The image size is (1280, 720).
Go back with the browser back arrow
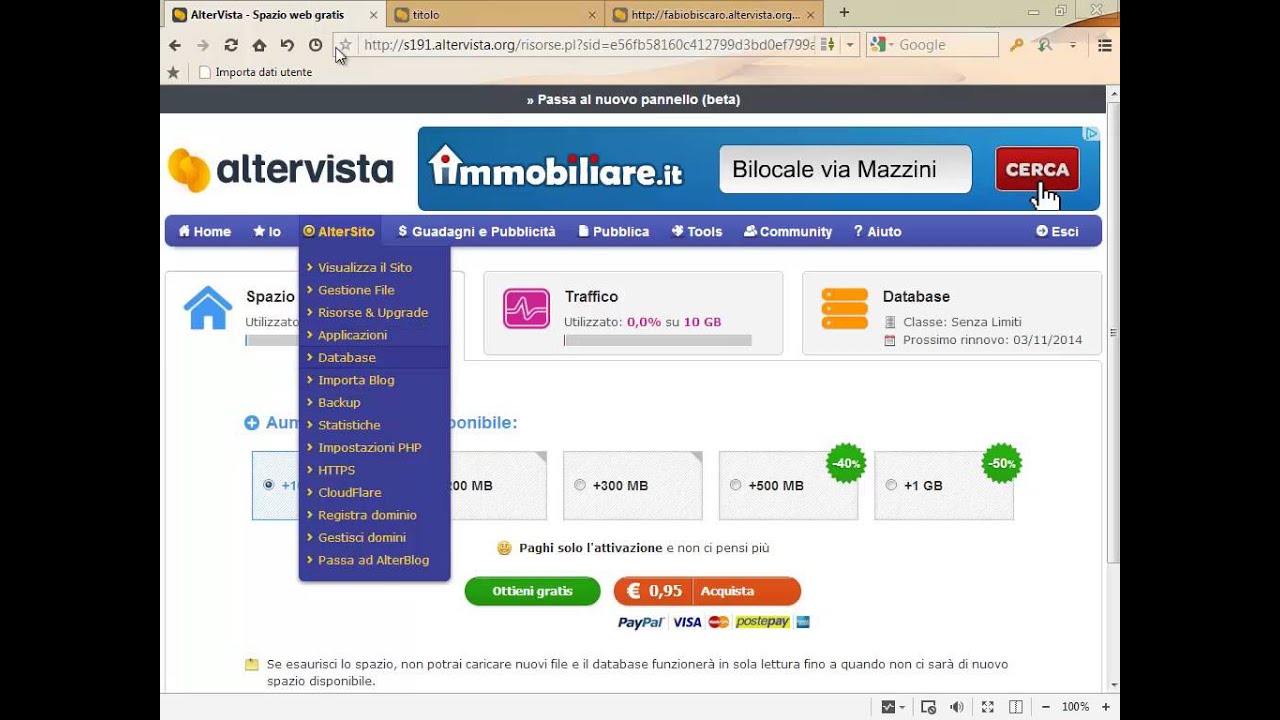pyautogui.click(x=175, y=45)
